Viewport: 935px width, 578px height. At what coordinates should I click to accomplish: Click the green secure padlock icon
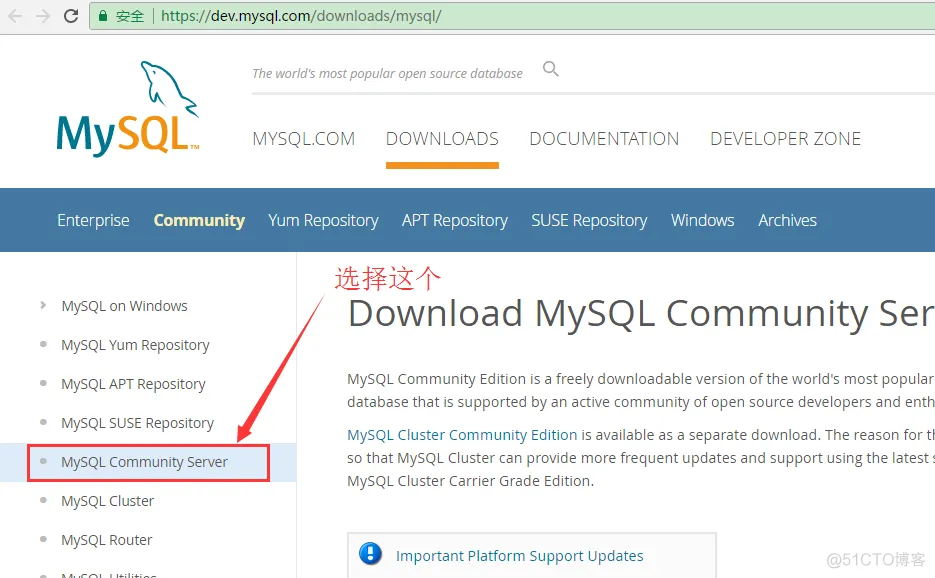tap(103, 16)
